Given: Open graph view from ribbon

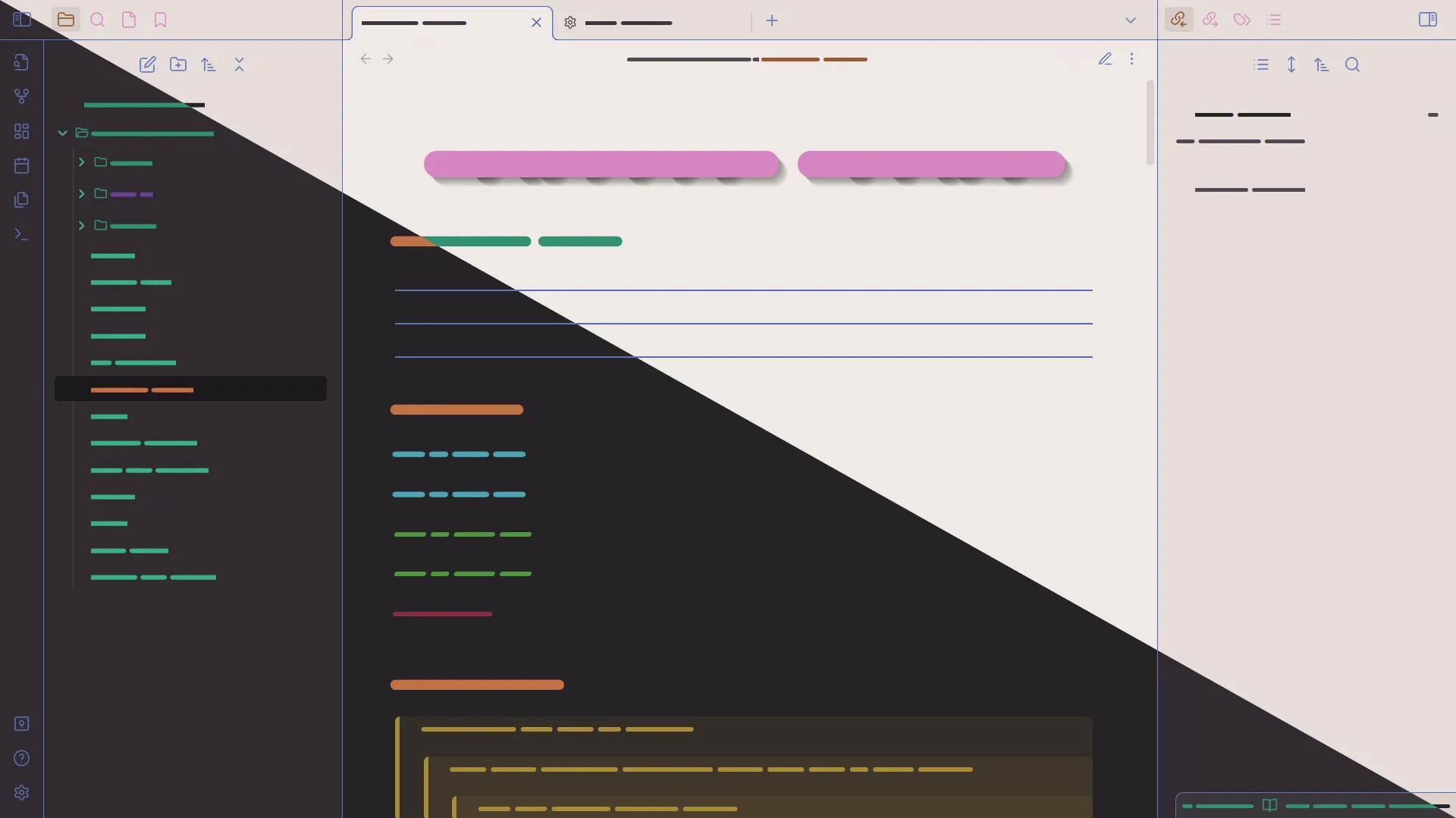Looking at the screenshot, I should coord(22,96).
